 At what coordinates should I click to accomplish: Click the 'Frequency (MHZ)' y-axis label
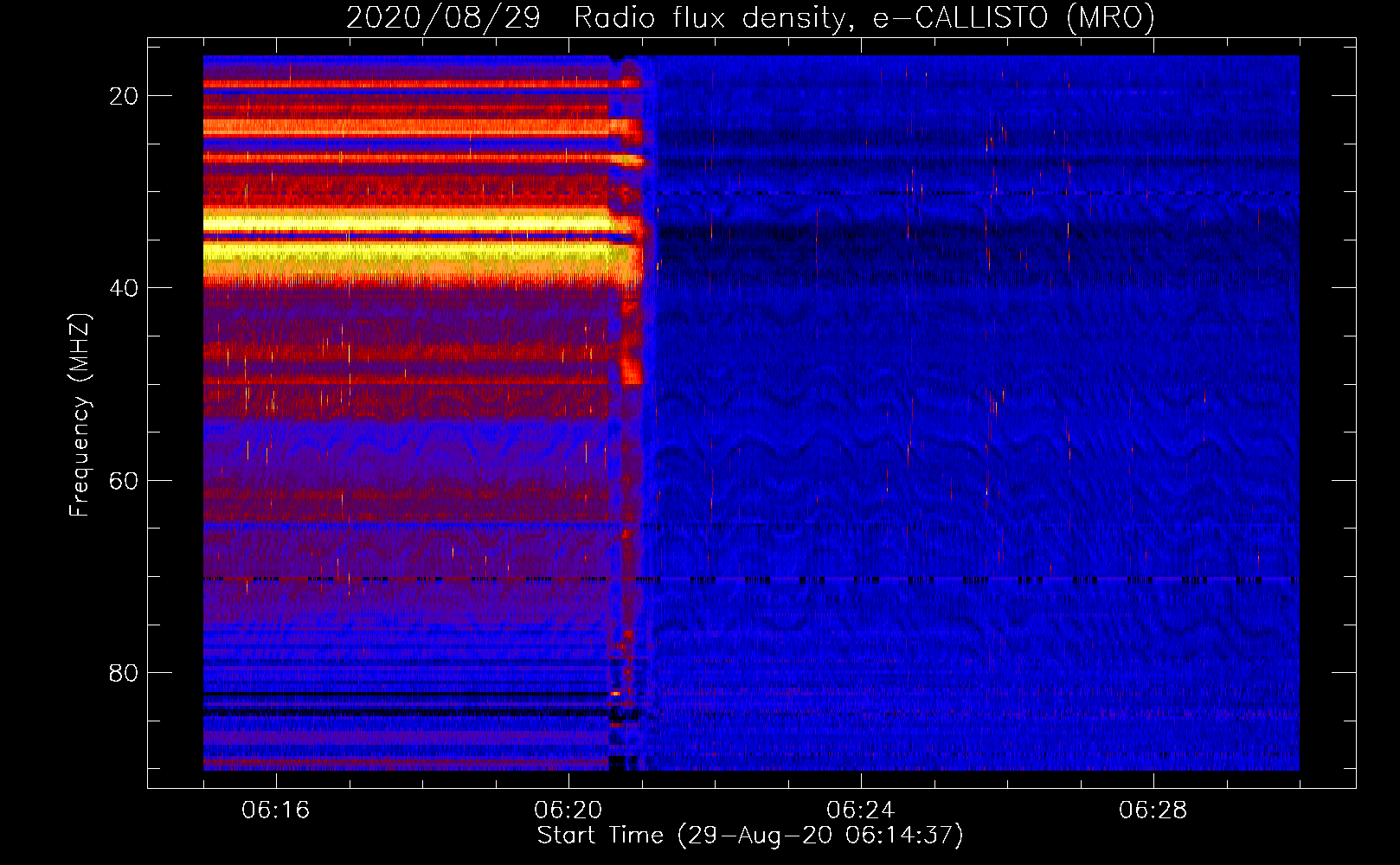(x=80, y=415)
